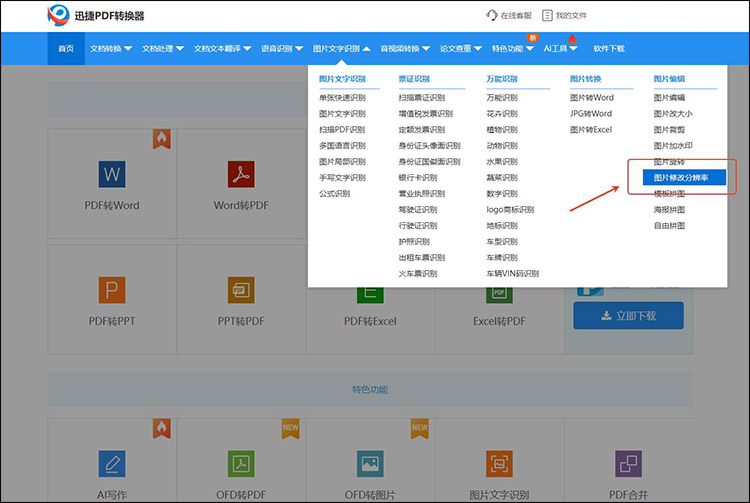Open 图片改大小 option
The width and height of the screenshot is (750, 503).
673,114
